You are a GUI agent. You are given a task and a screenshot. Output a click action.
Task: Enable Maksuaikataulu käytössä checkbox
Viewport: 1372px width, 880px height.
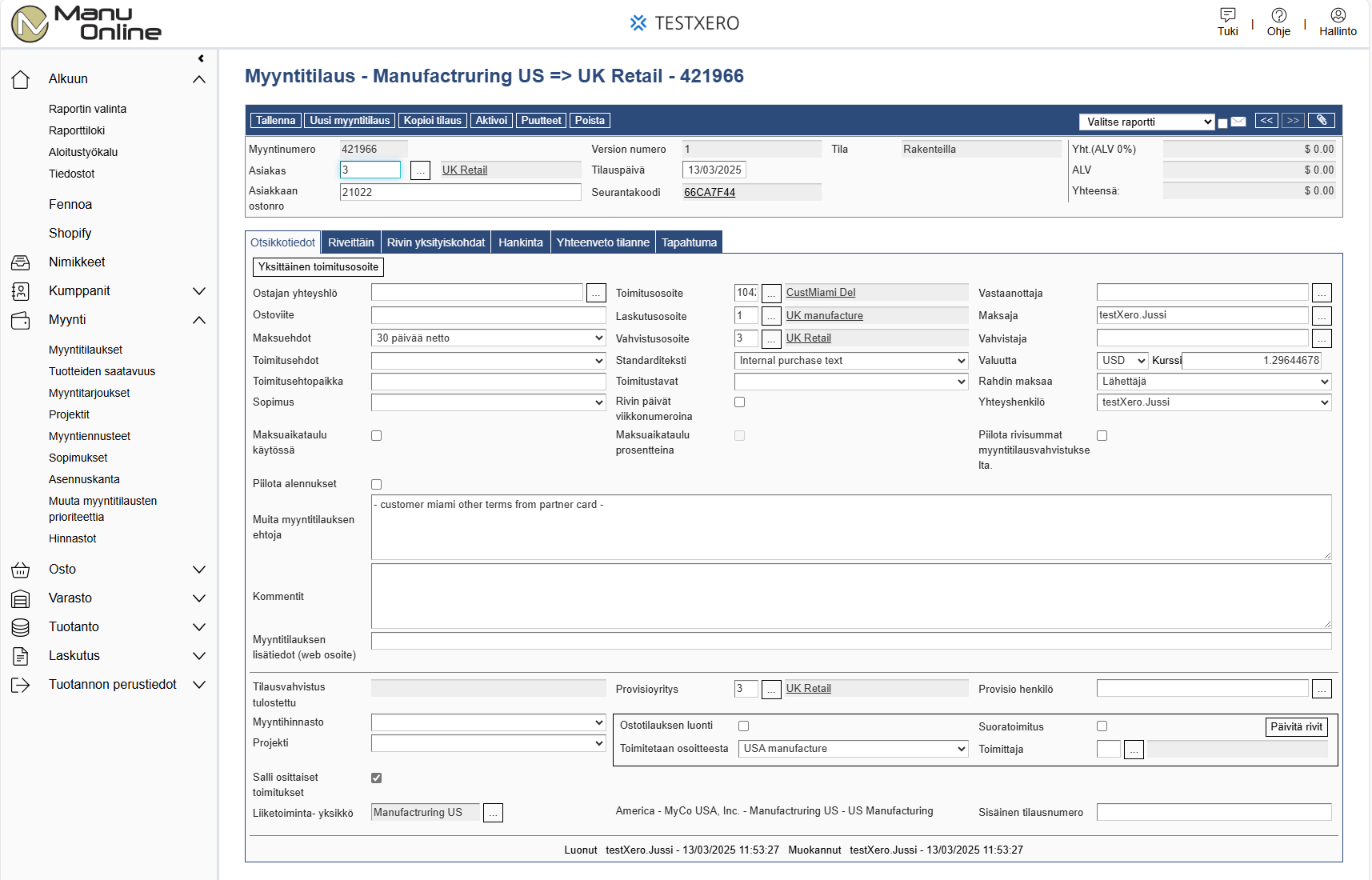click(376, 436)
